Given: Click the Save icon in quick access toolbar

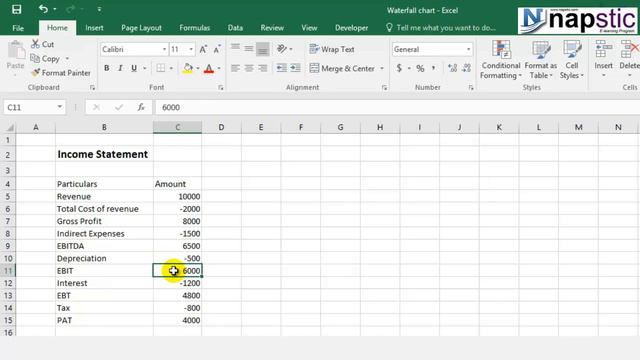Looking at the screenshot, I should [16, 9].
